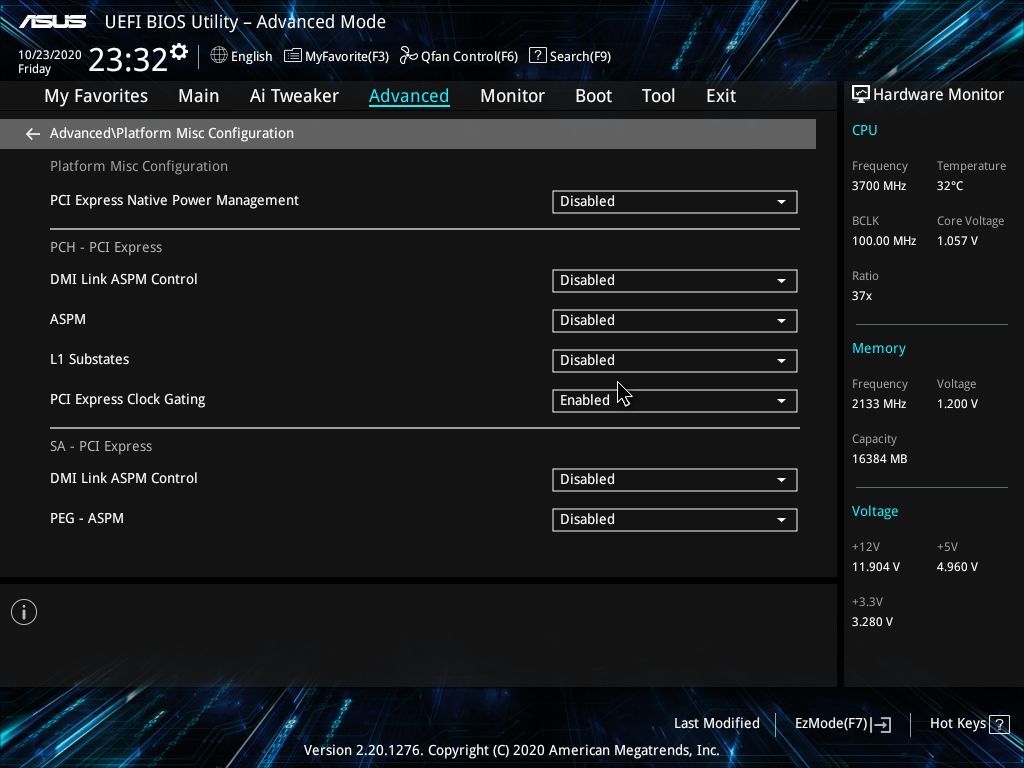Click the Memory section heading
This screenshot has height=768, width=1024.
[x=878, y=349]
